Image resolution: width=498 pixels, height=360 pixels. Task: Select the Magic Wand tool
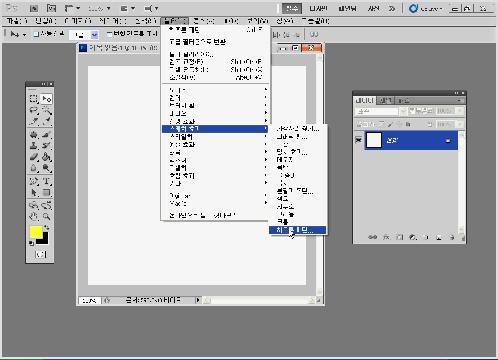(46, 110)
